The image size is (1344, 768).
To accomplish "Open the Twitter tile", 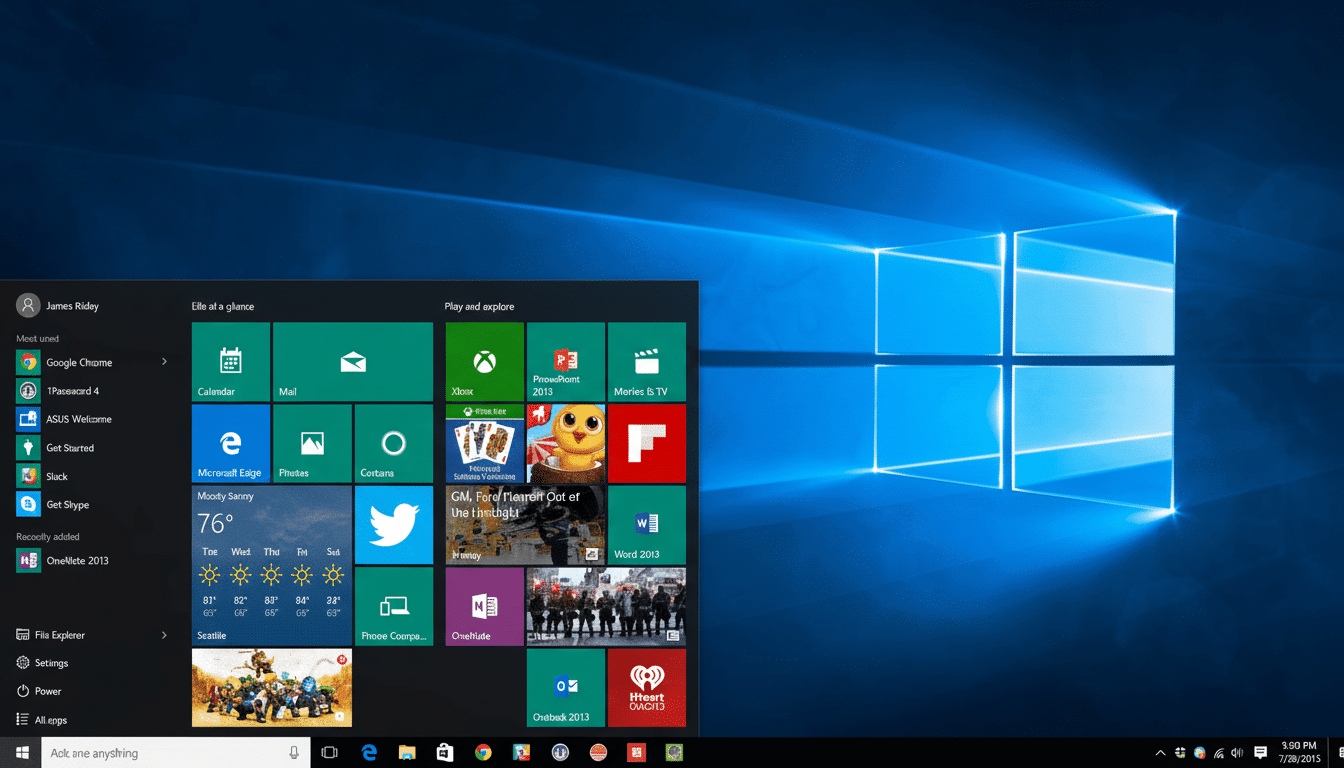I will pos(393,525).
